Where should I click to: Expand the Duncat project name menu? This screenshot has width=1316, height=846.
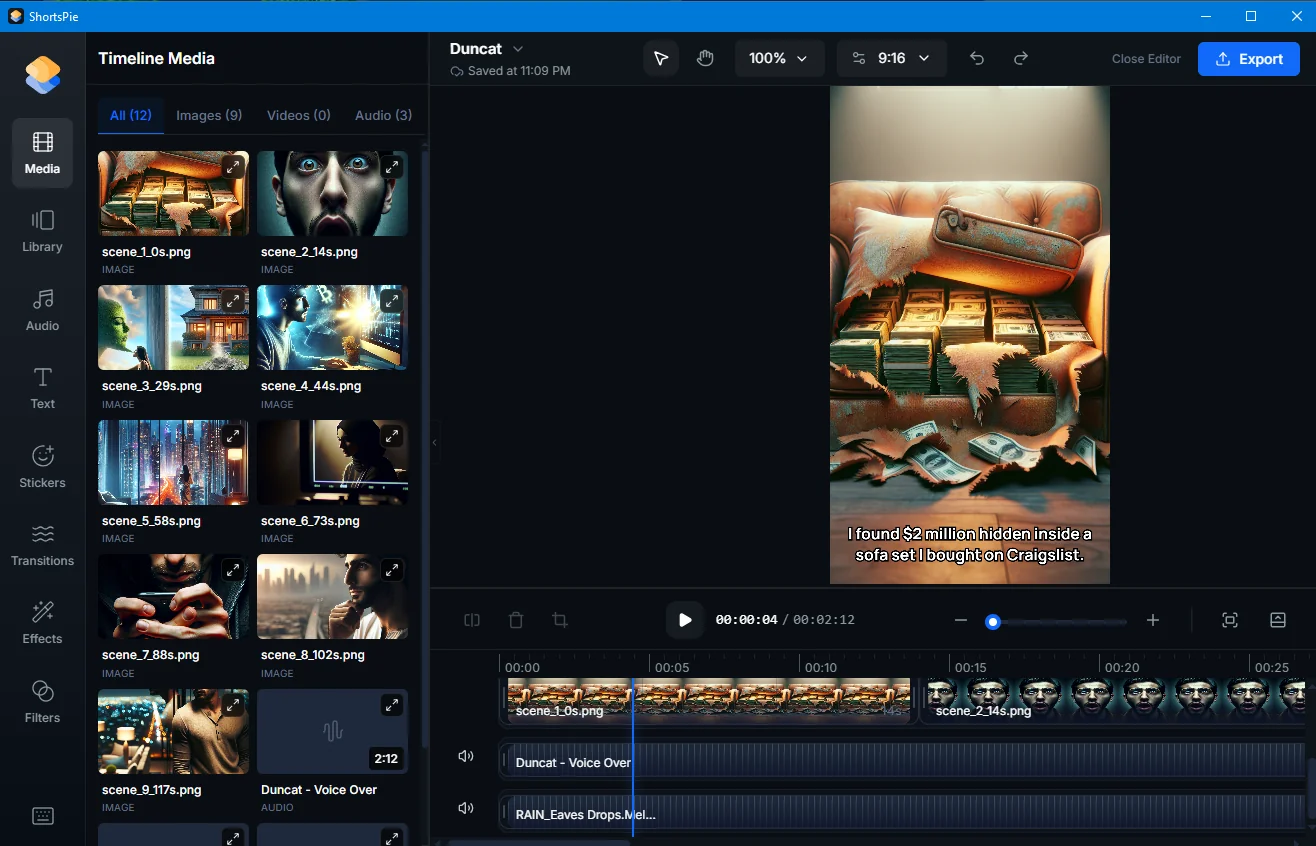pyautogui.click(x=518, y=49)
